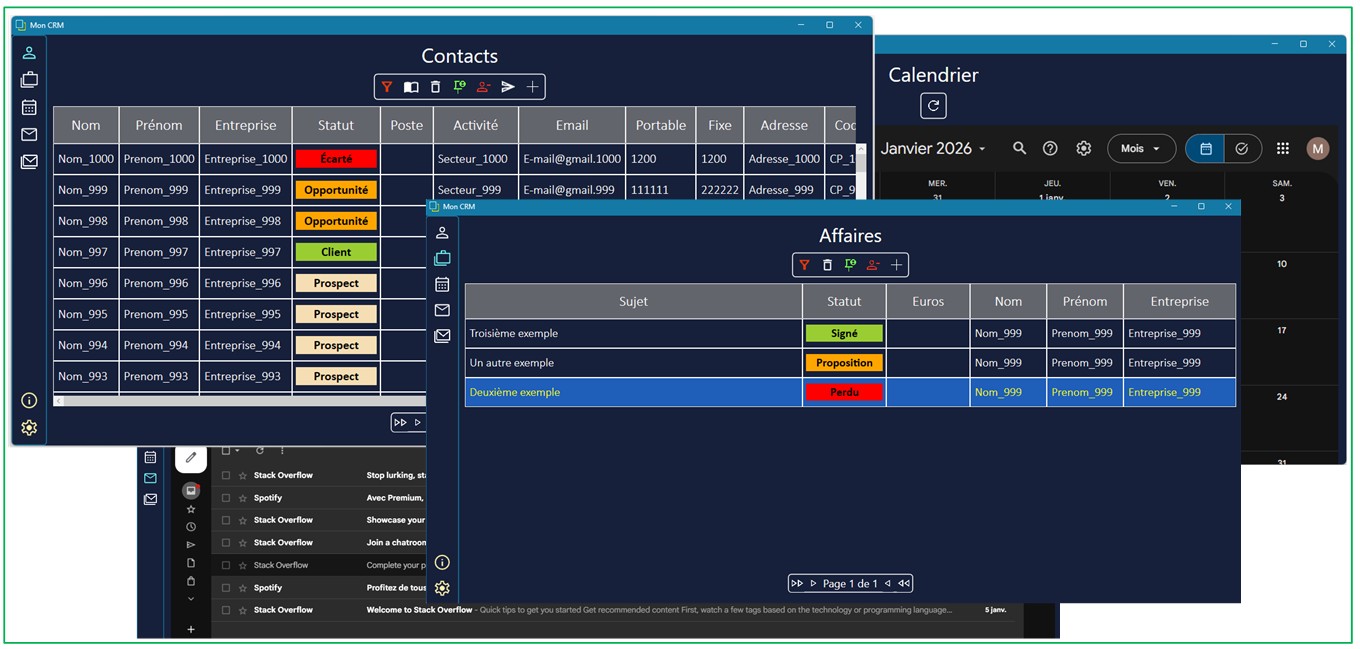
Task: Open the select-all checkbox dropdown arrow in the mail list
Action: pos(238,451)
